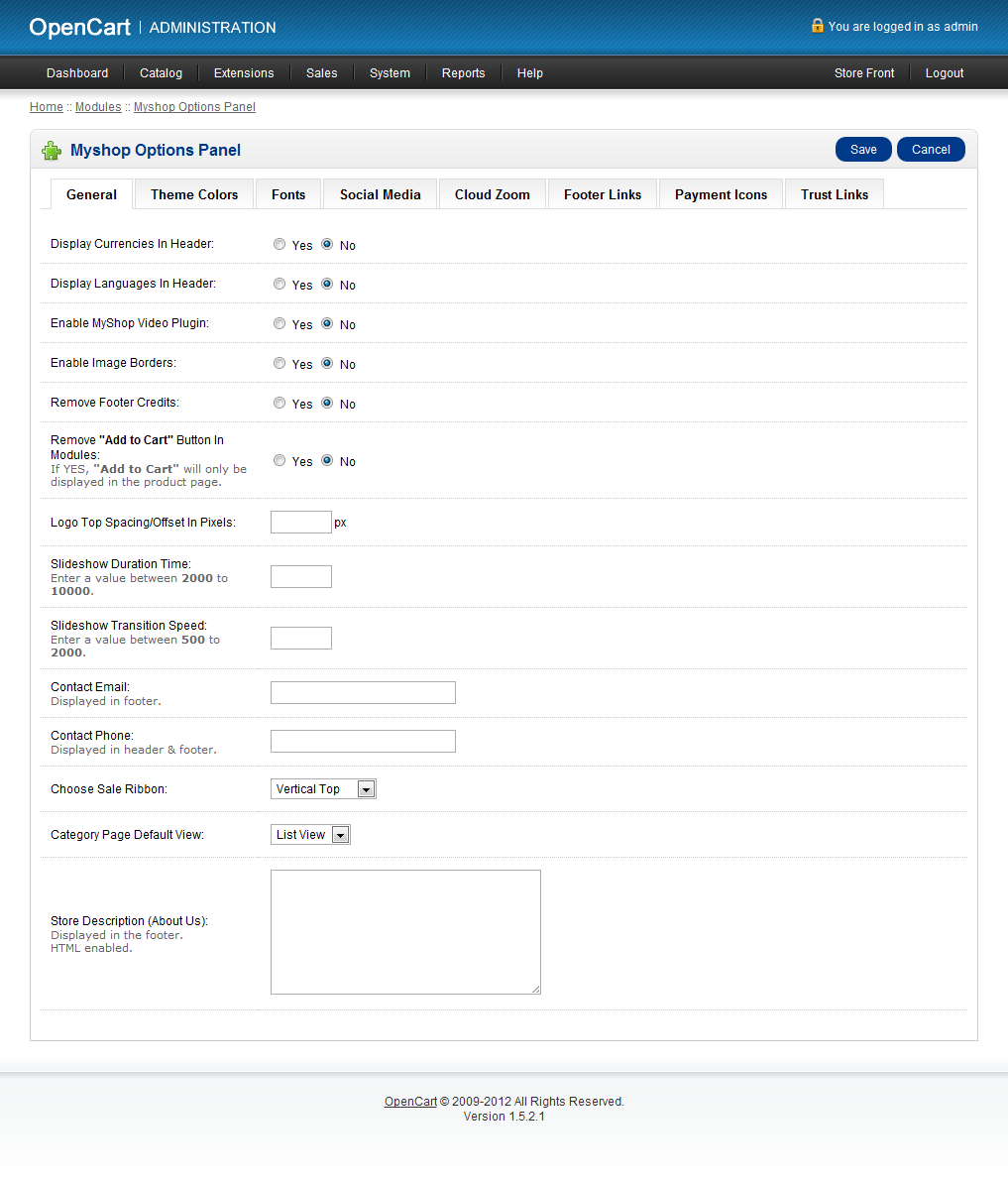Select Yes for Remove Footer Credits
1008x1183 pixels.
(280, 403)
